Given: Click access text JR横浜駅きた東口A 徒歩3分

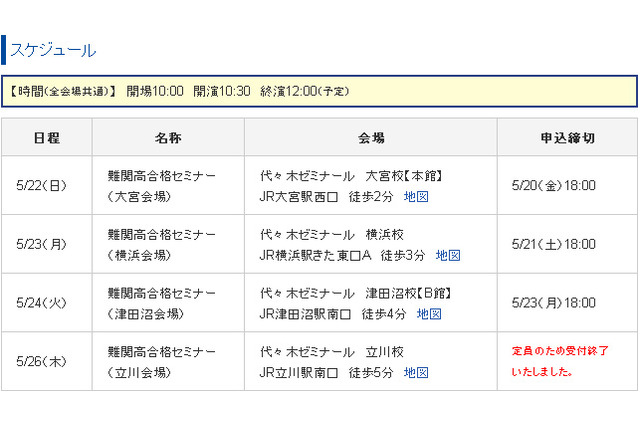Looking at the screenshot, I should [342, 255].
